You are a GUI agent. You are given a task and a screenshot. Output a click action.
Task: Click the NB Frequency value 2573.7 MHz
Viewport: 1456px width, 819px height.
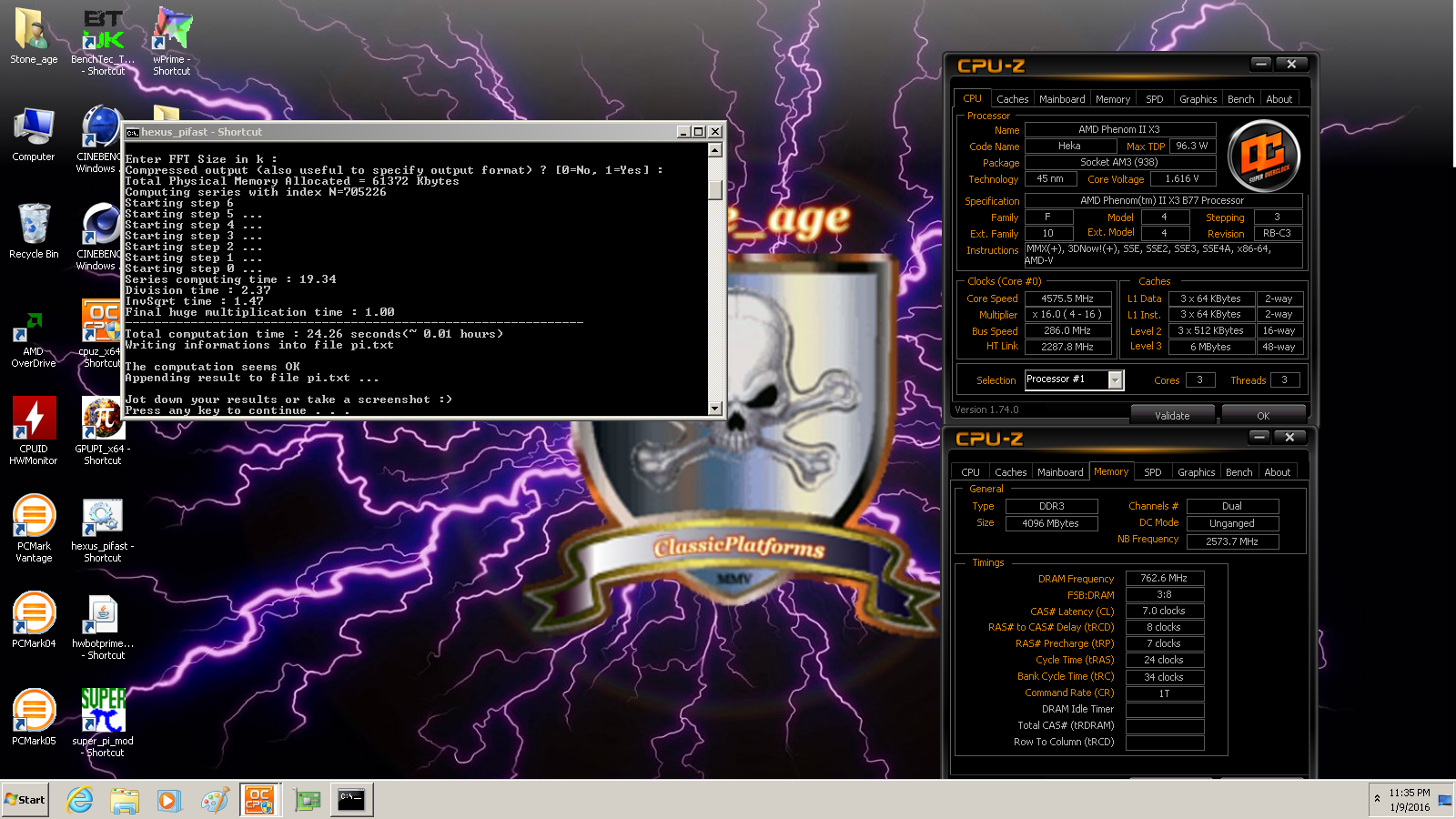1232,541
